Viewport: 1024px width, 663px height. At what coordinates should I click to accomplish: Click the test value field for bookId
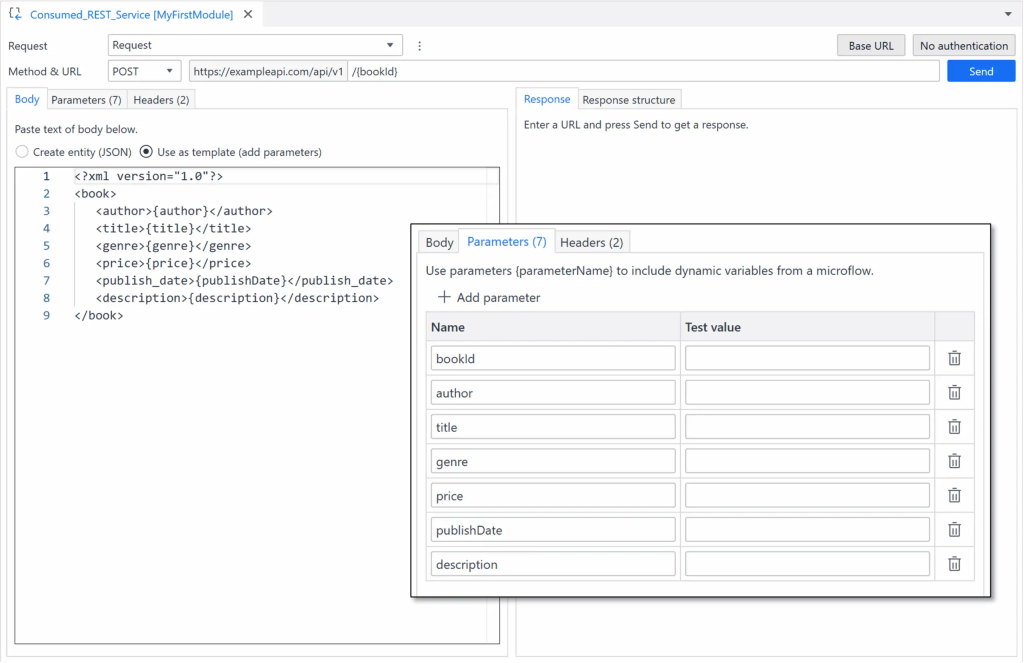[807, 359]
